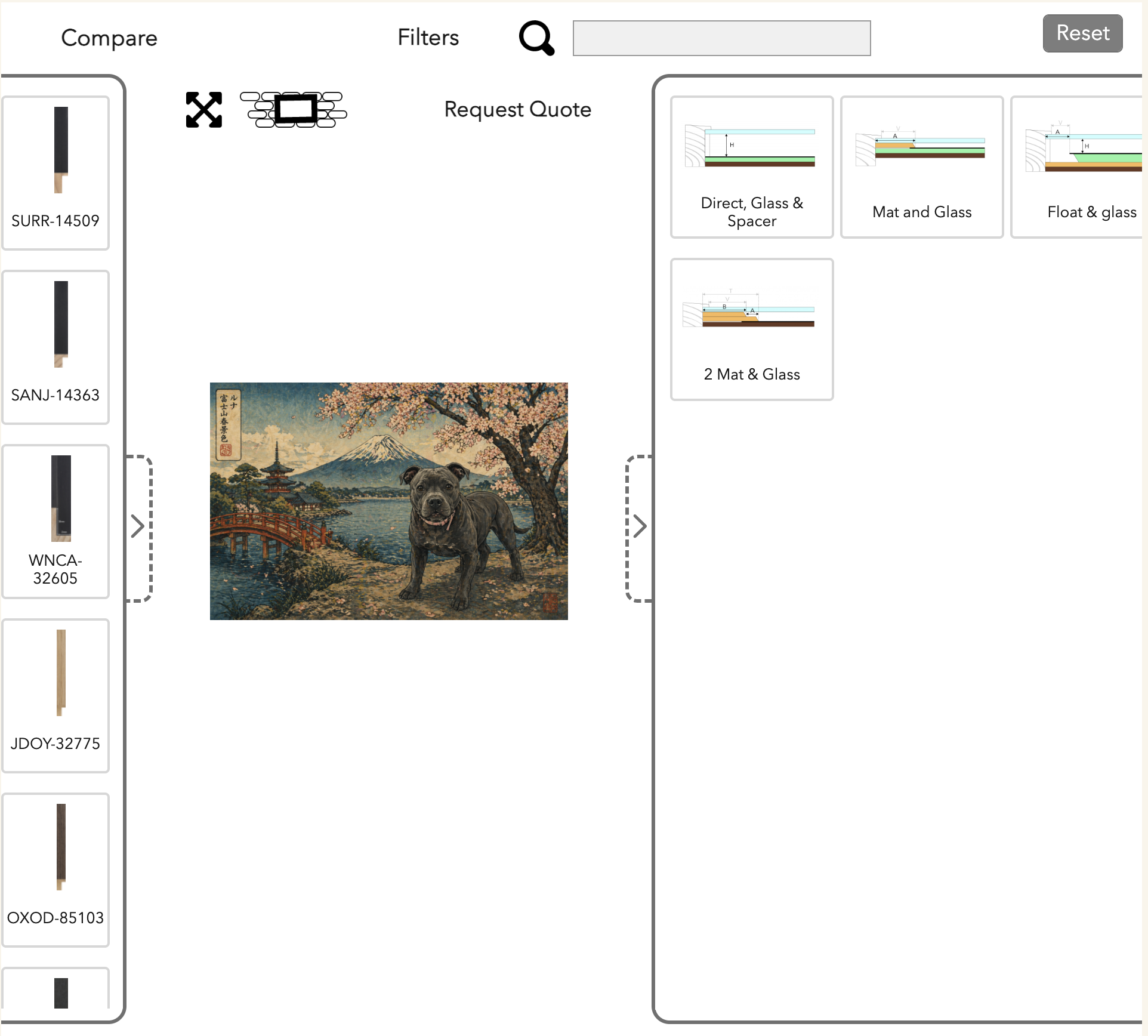Open the Filters menu
1148x1036 pixels.
(428, 38)
